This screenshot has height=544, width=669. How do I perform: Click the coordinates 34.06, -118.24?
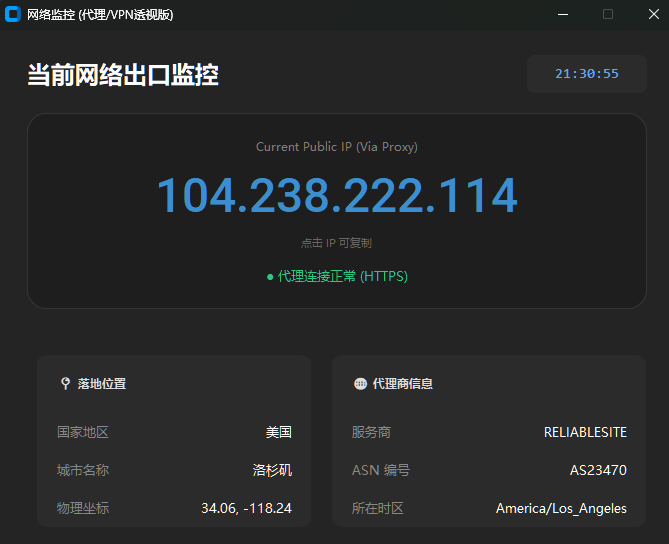coord(246,508)
